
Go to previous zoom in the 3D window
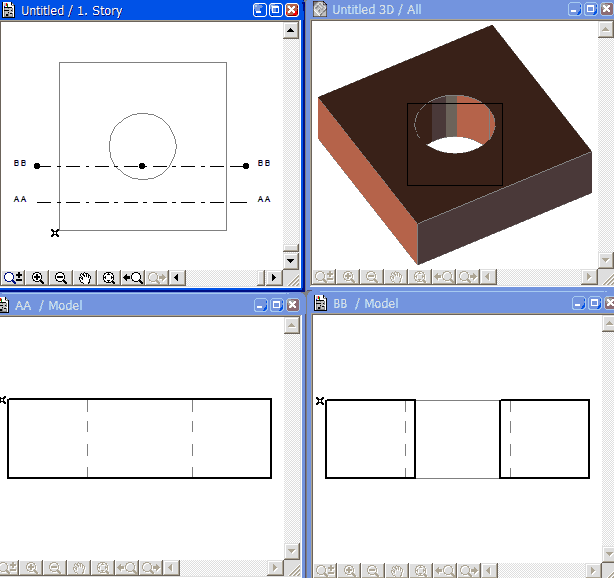click(x=444, y=277)
